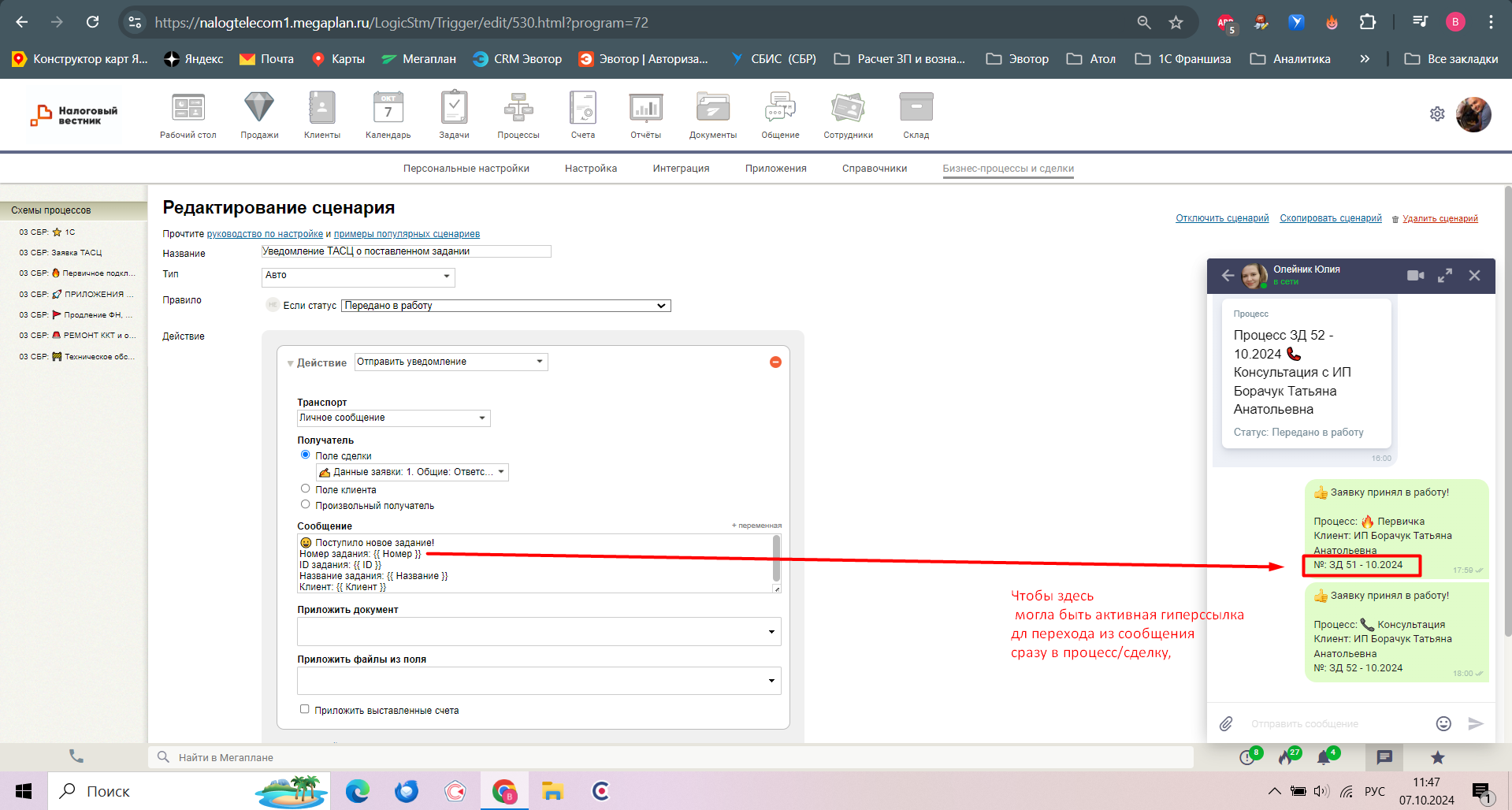Click scenario name field Уведомление ТАСЦ
This screenshot has width=1512, height=810.
tap(407, 251)
